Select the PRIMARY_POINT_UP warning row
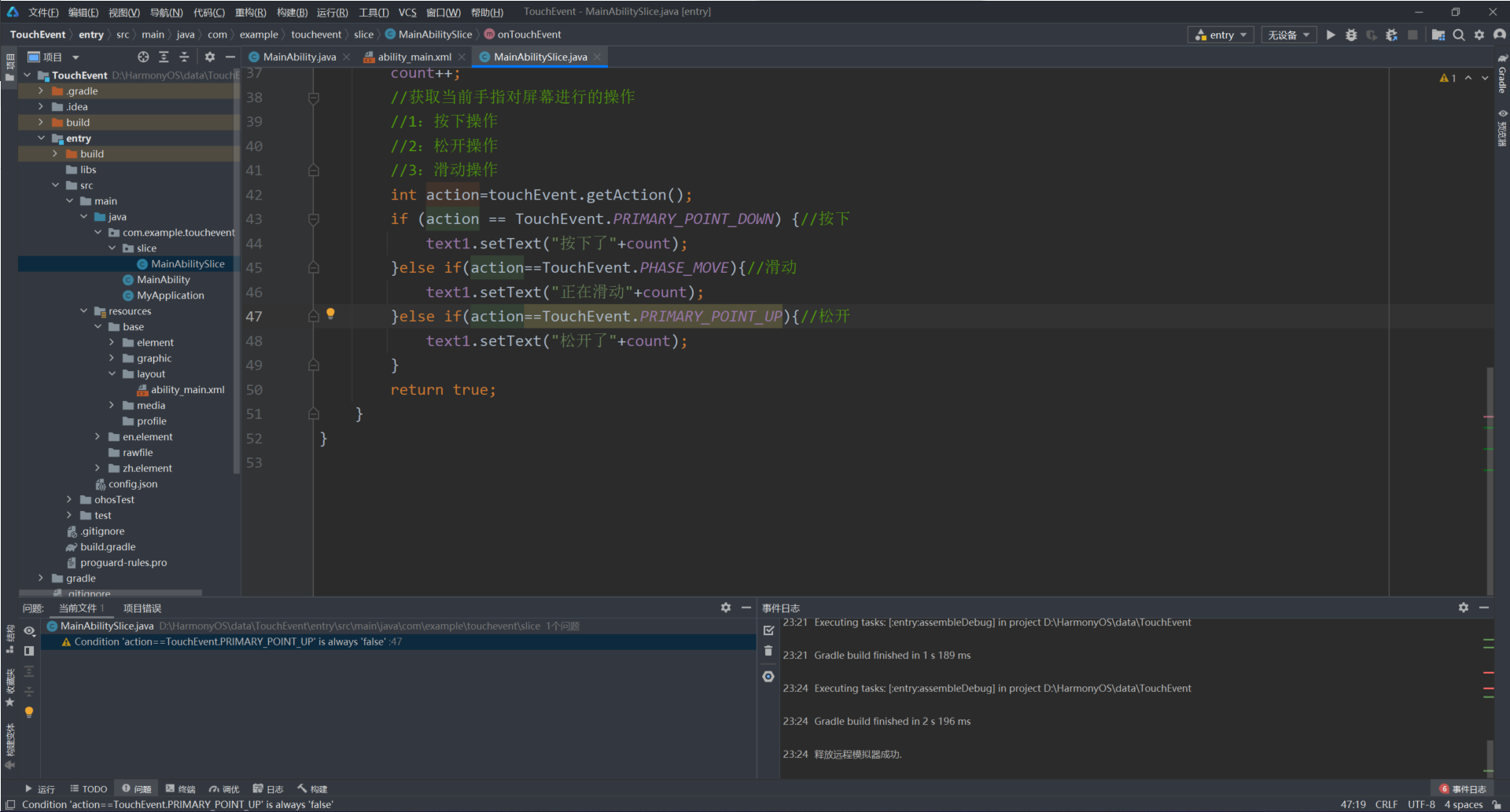This screenshot has width=1510, height=812. pyautogui.click(x=398, y=641)
